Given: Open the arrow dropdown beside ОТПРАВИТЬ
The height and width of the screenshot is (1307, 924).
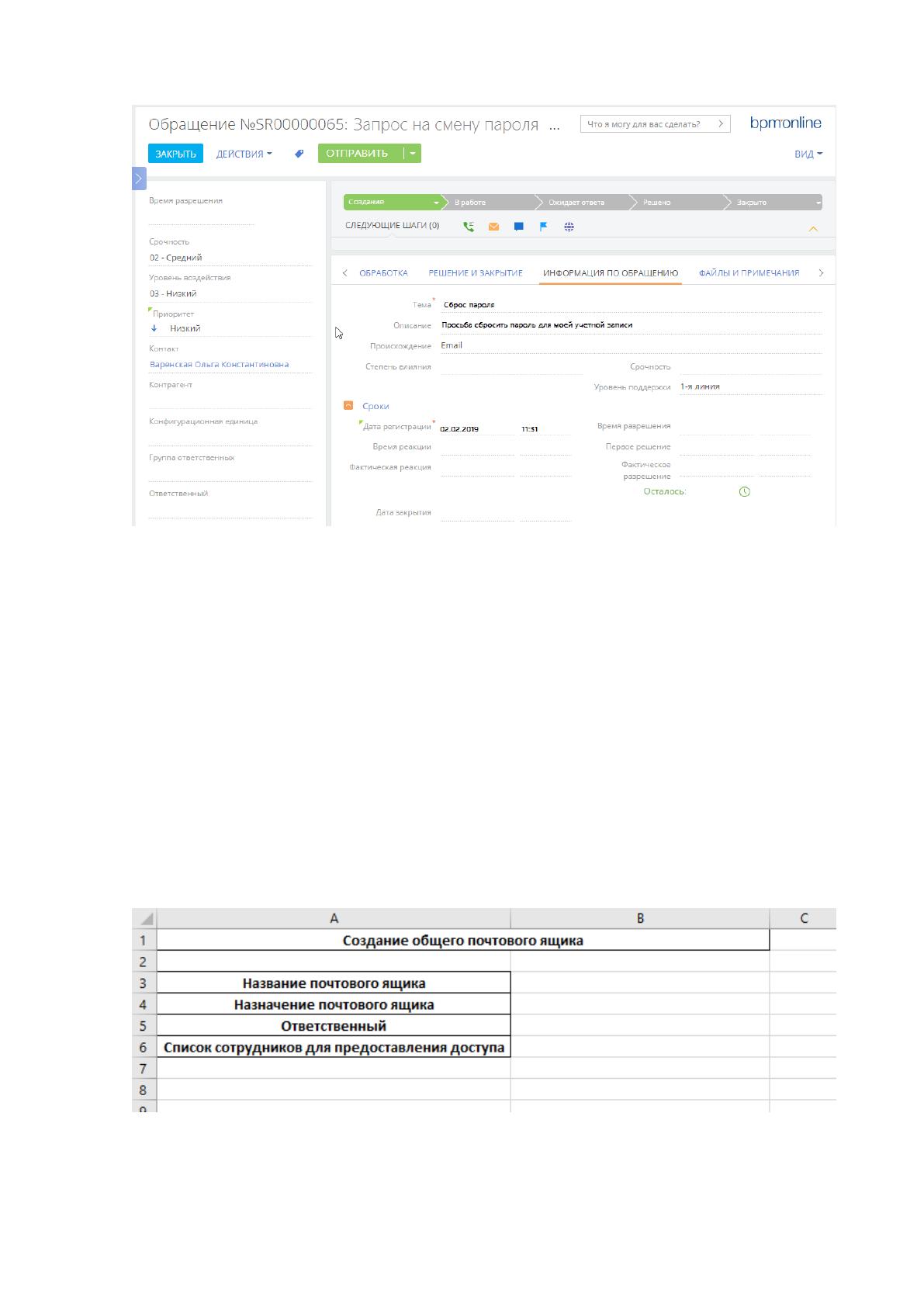Looking at the screenshot, I should coord(413,154).
